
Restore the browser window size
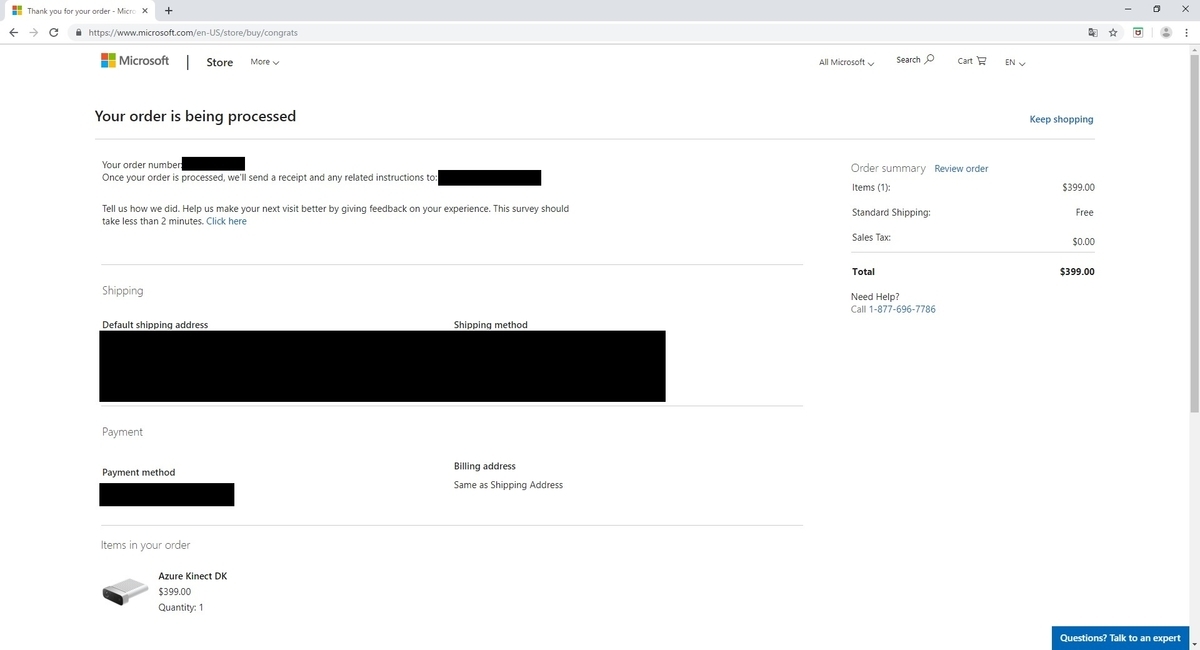[1157, 9]
